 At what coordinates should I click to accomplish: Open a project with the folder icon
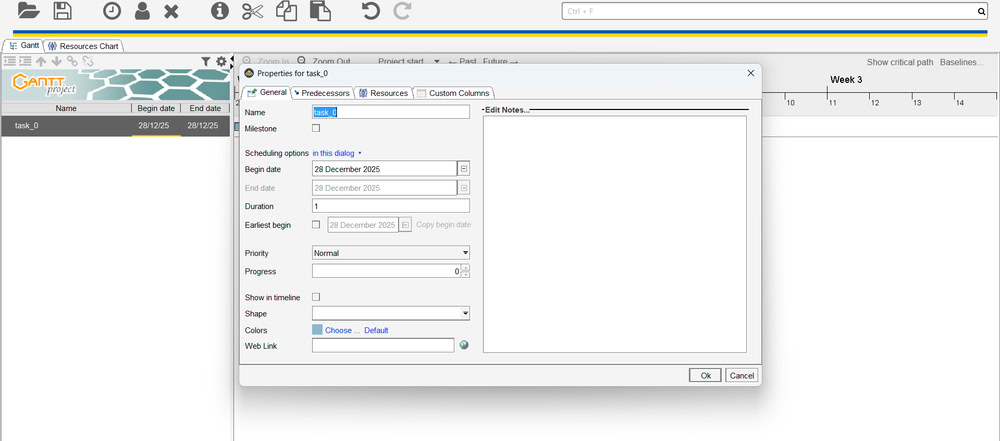point(29,10)
